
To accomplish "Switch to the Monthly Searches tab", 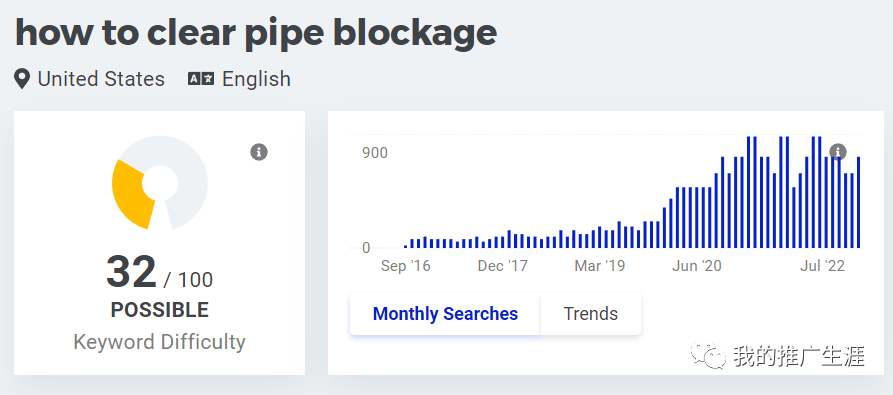I will click(445, 314).
